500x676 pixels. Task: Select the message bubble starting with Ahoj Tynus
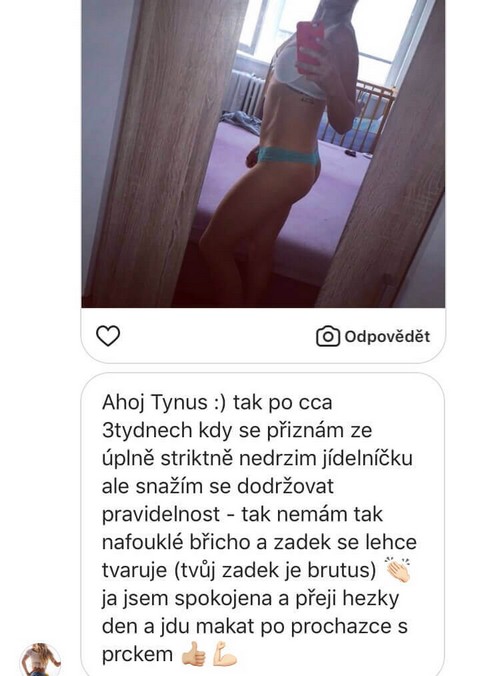tap(262, 524)
